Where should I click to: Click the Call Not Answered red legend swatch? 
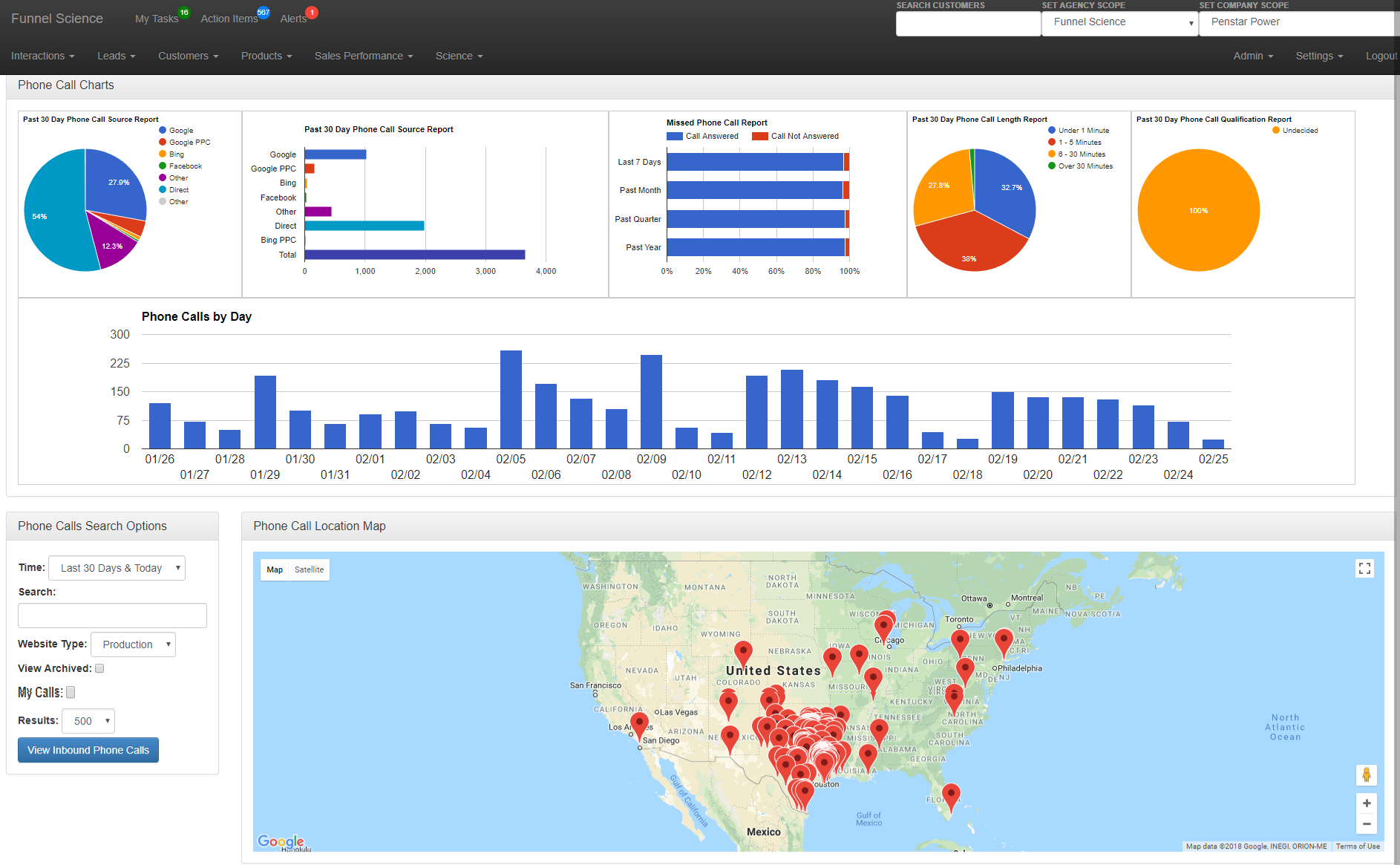click(x=759, y=136)
